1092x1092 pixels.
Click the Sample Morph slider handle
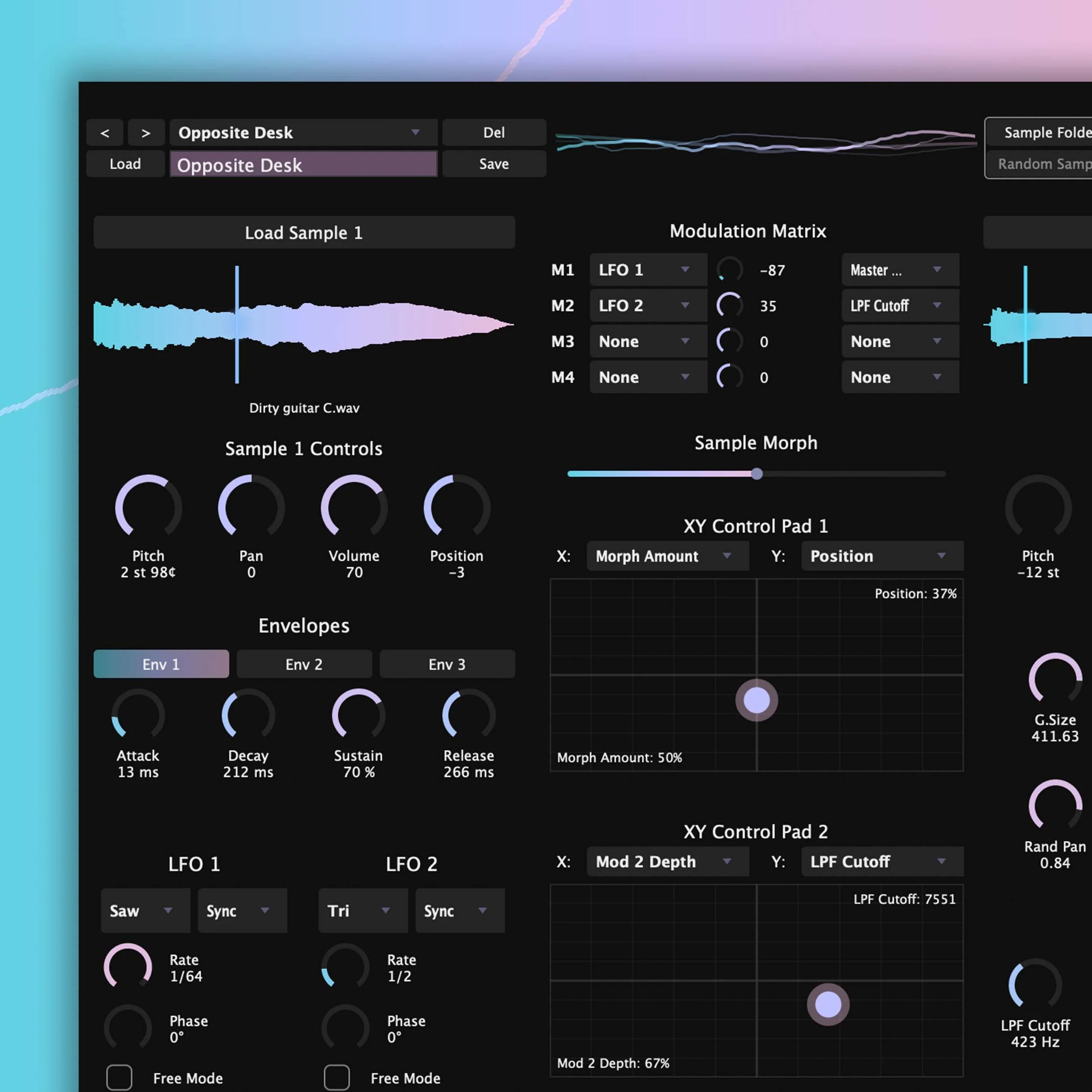[757, 473]
